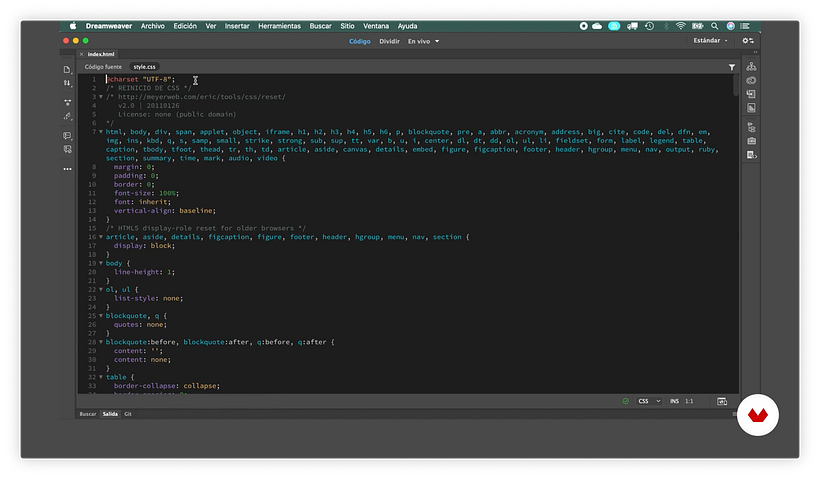
Task: Click the 1:1 cursor position indicator
Action: 689,401
